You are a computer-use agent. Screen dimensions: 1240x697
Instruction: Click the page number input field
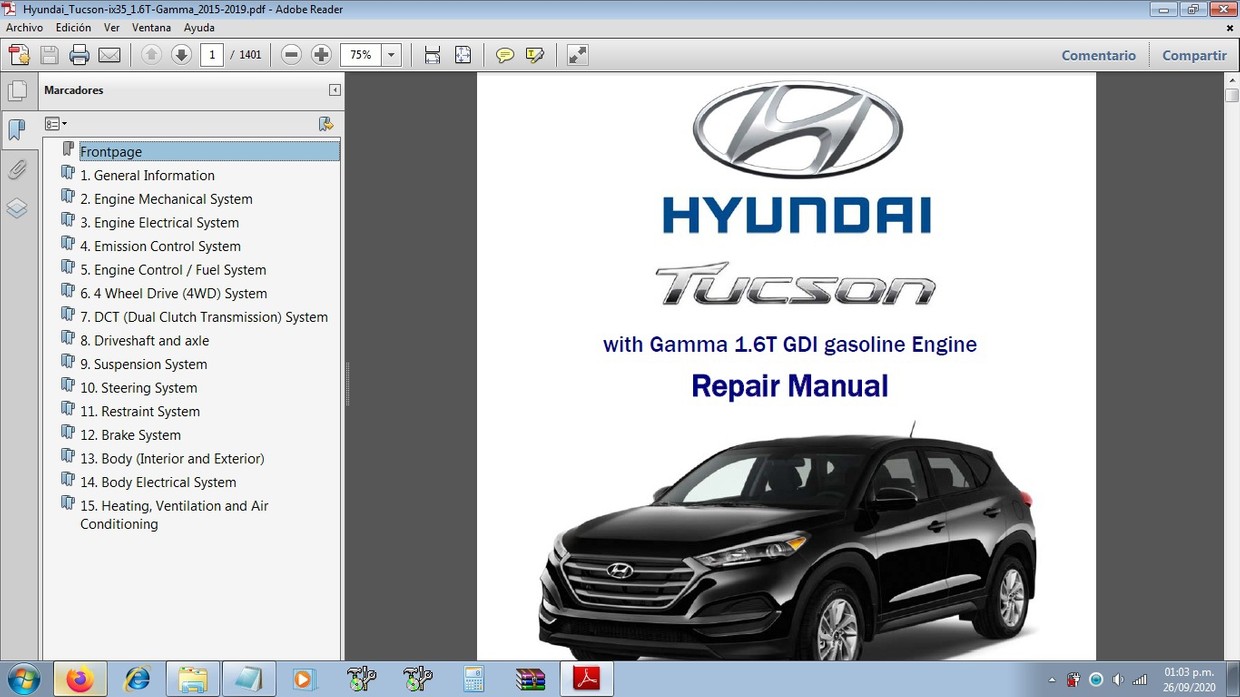click(x=211, y=55)
